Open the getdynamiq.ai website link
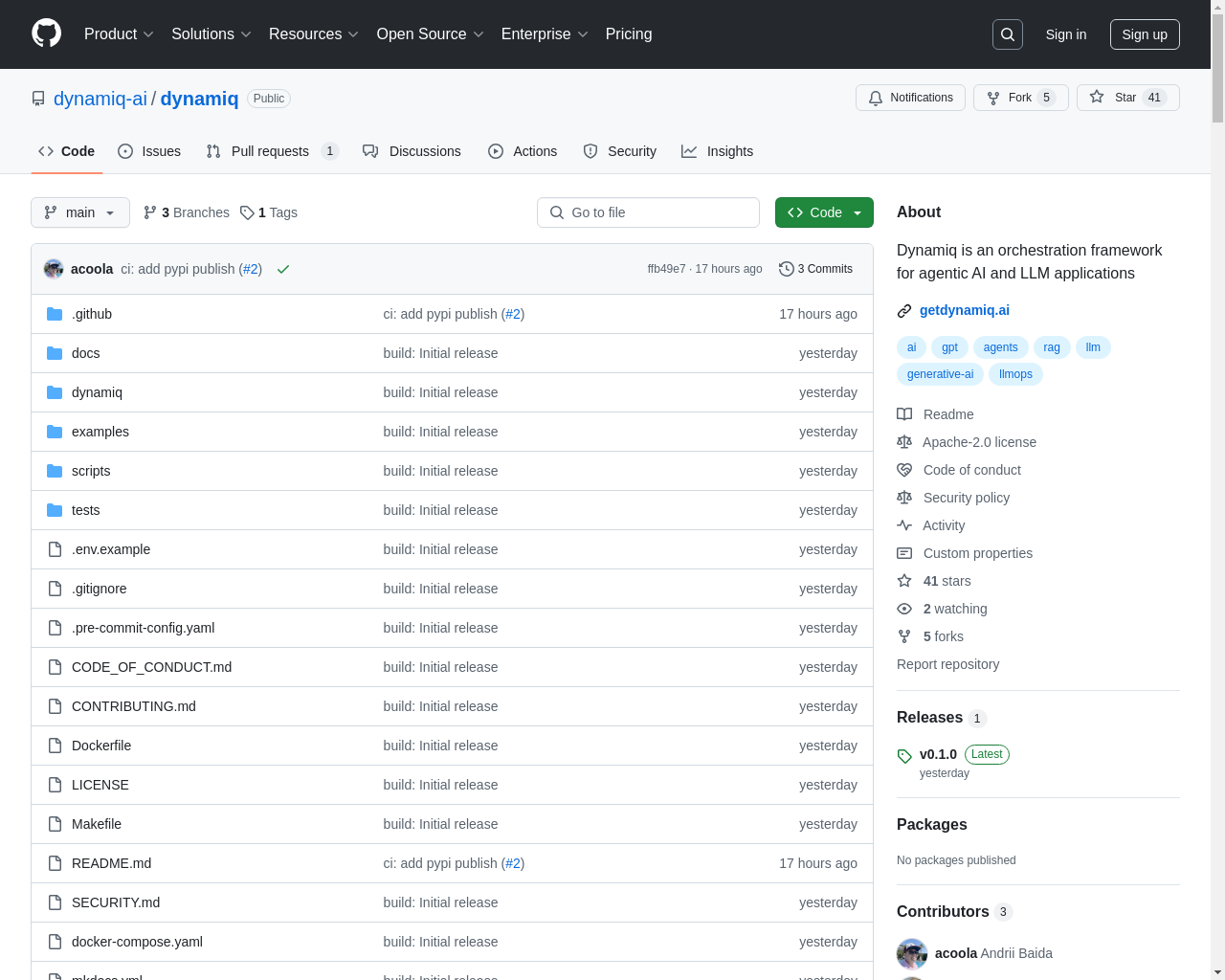The image size is (1225, 980). pyautogui.click(x=965, y=310)
